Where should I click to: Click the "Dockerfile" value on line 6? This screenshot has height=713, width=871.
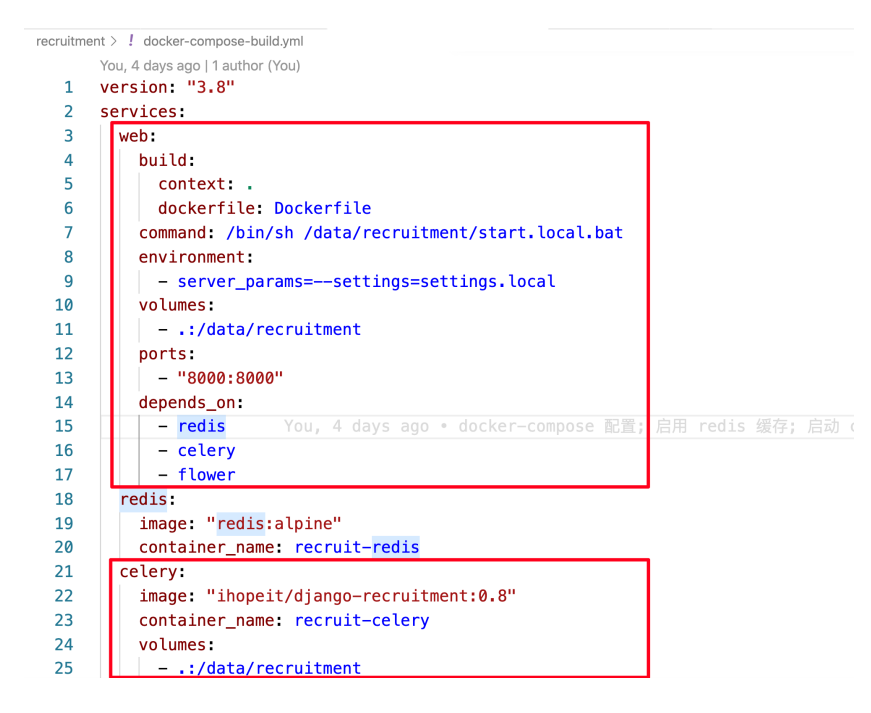(x=322, y=208)
